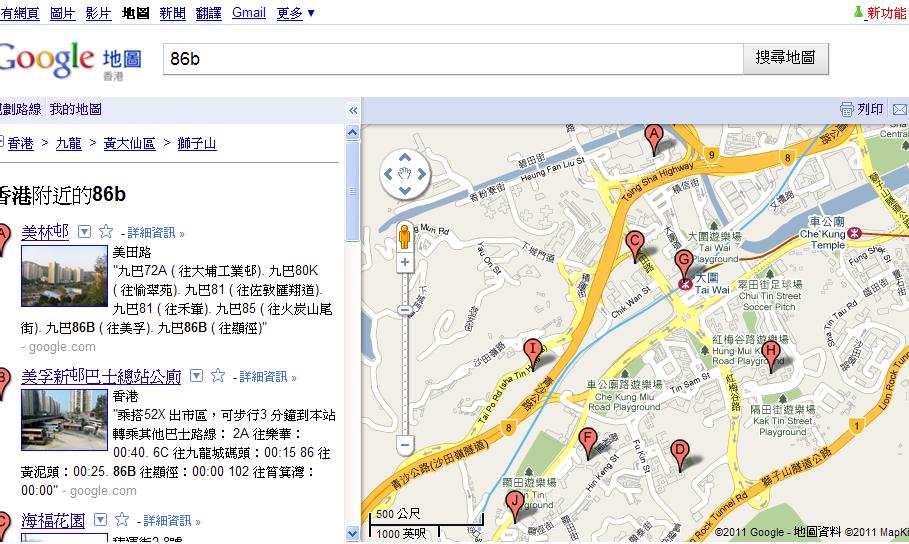Click the 搜尋地圖 search button
This screenshot has height=544, width=909.
tap(786, 58)
